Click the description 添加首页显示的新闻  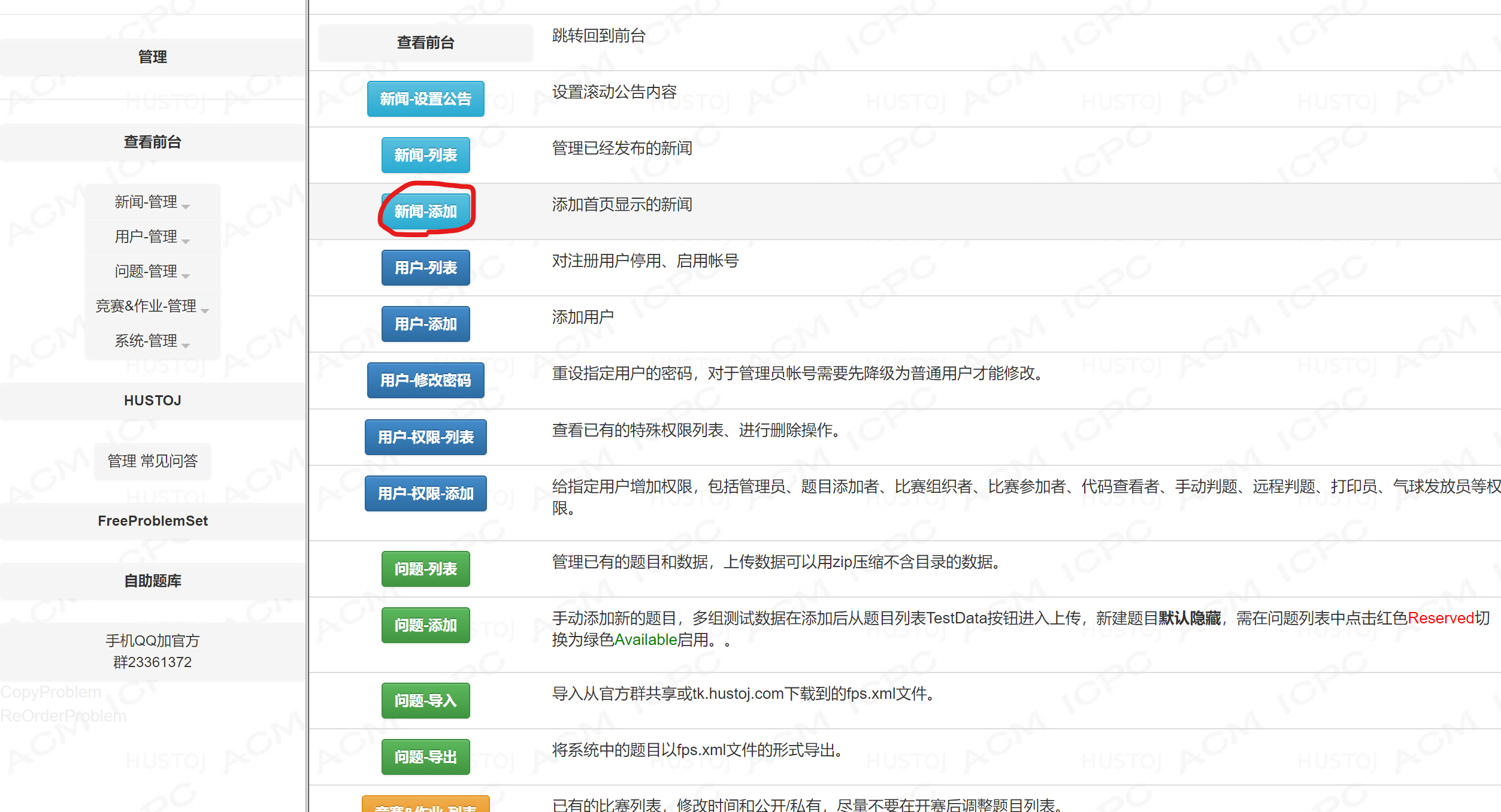(x=622, y=205)
